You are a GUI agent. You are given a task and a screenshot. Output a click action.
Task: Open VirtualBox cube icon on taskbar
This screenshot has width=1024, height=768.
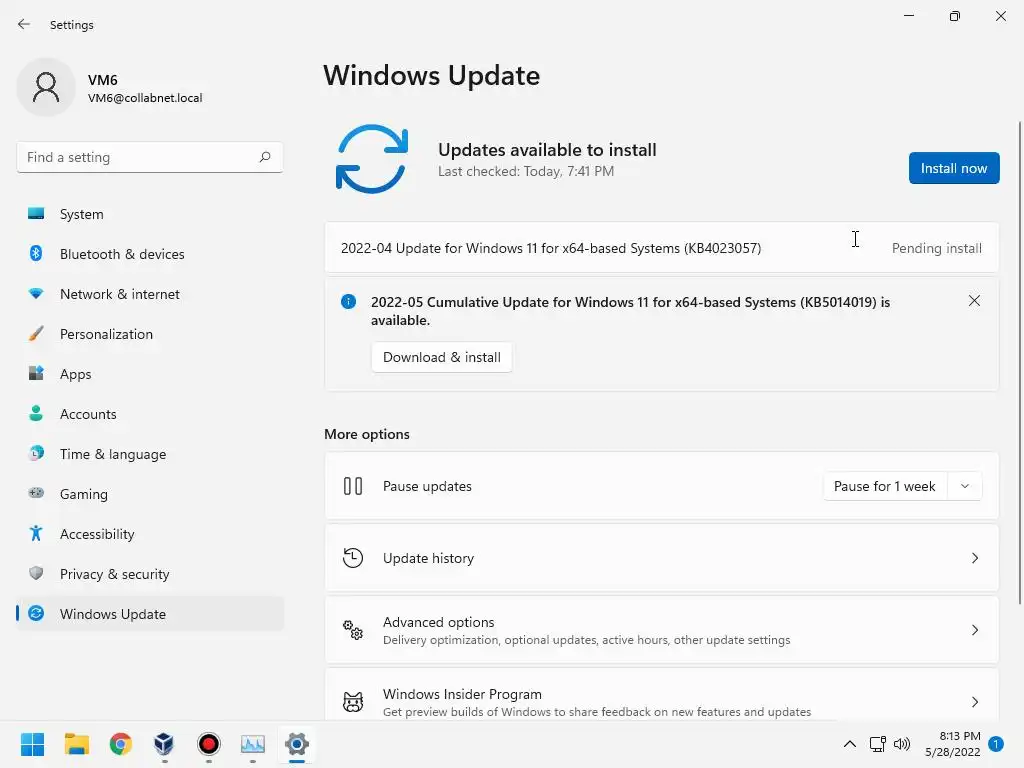pos(164,744)
